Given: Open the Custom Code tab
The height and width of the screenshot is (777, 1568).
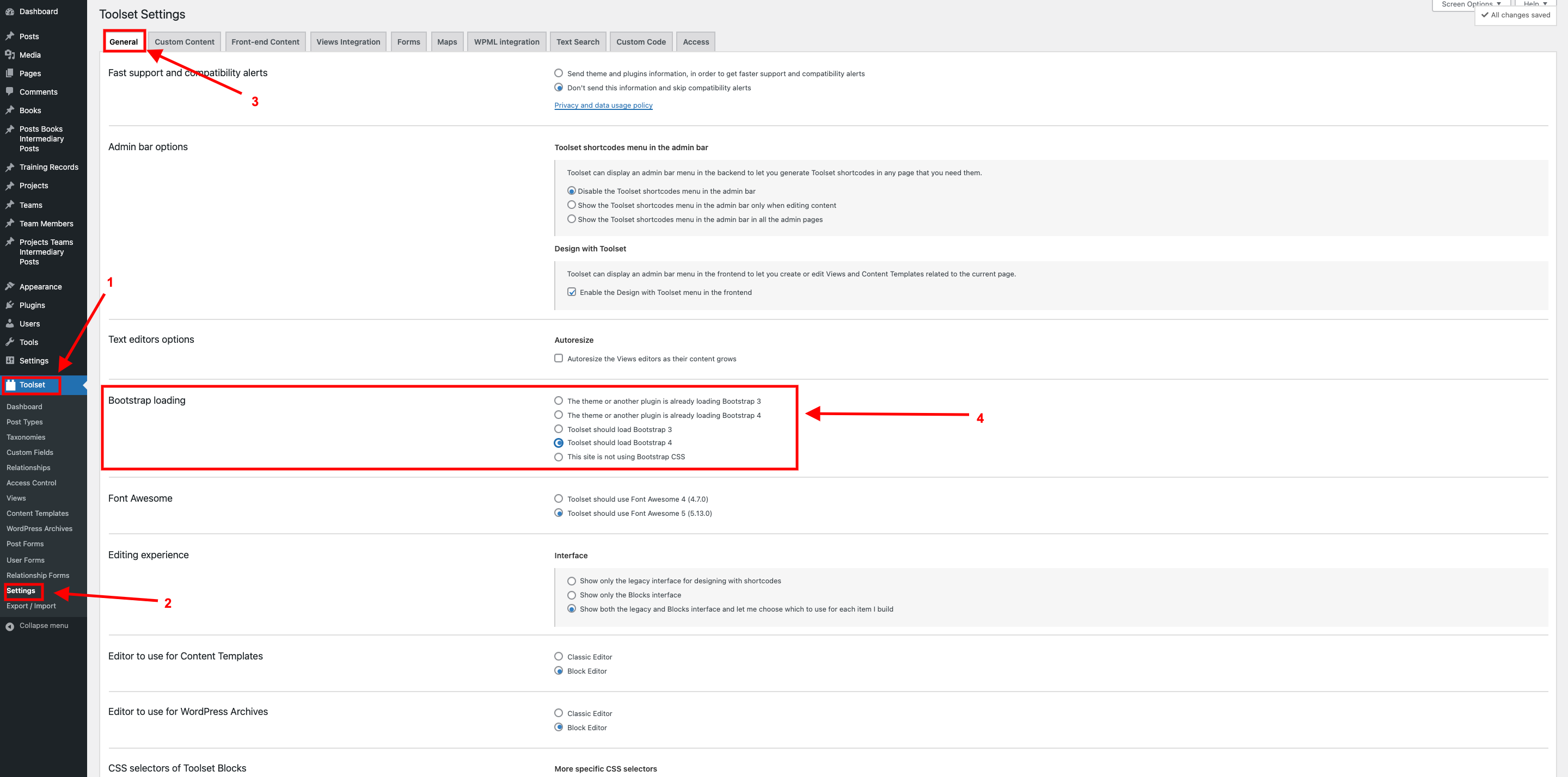Looking at the screenshot, I should tap(641, 42).
